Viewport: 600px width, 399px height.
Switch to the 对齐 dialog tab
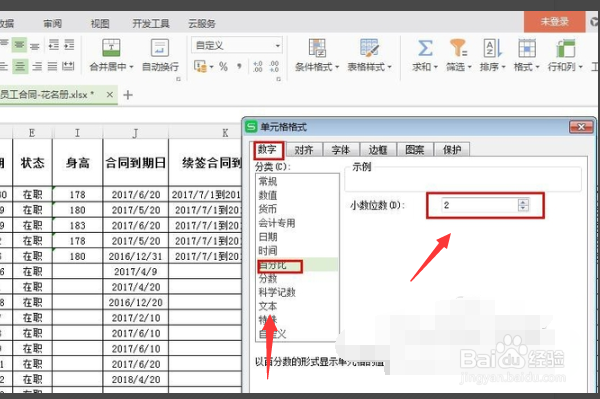pos(304,150)
